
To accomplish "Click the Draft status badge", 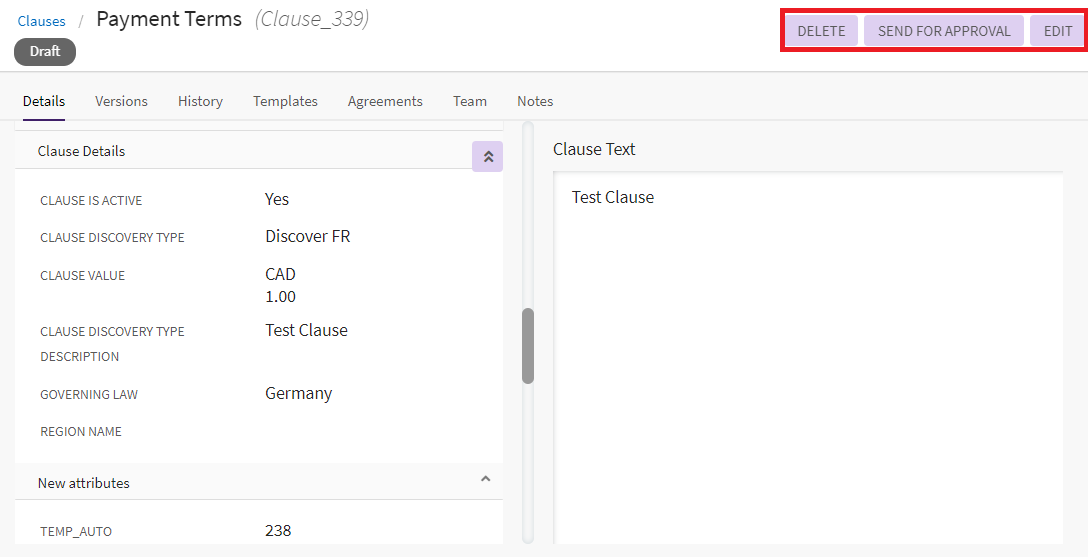I will [45, 51].
